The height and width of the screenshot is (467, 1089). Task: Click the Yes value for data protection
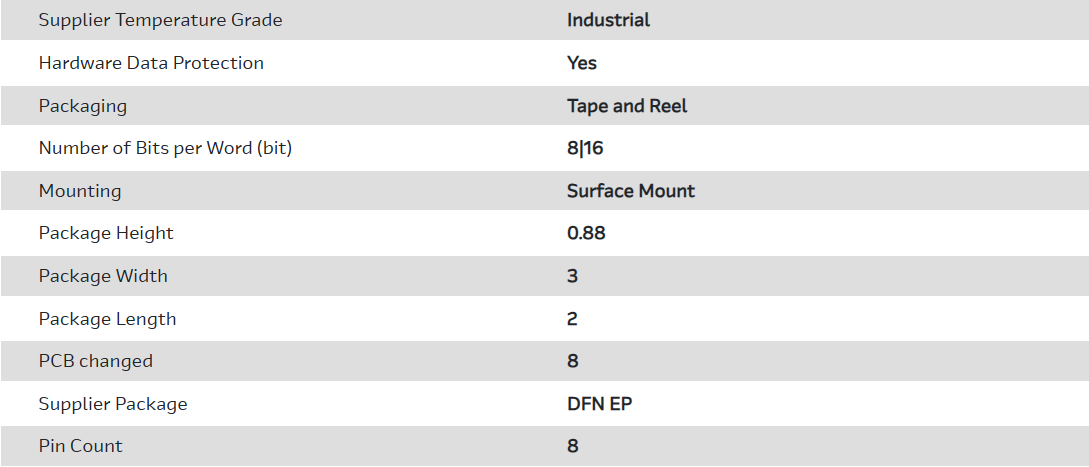click(581, 63)
